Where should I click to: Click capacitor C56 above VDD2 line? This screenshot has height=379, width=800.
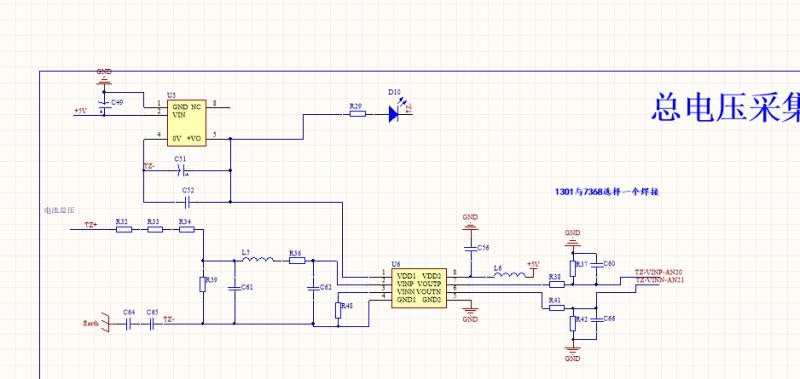pyautogui.click(x=470, y=248)
